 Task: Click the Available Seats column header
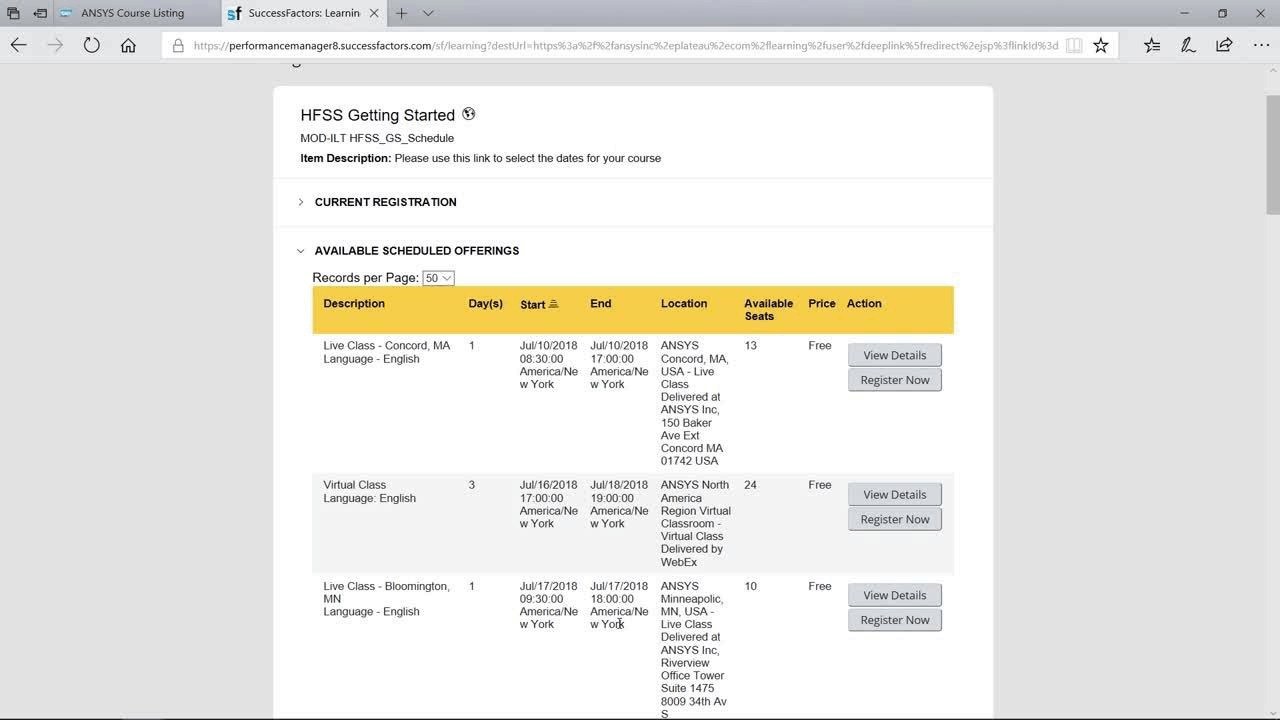[x=768, y=310]
